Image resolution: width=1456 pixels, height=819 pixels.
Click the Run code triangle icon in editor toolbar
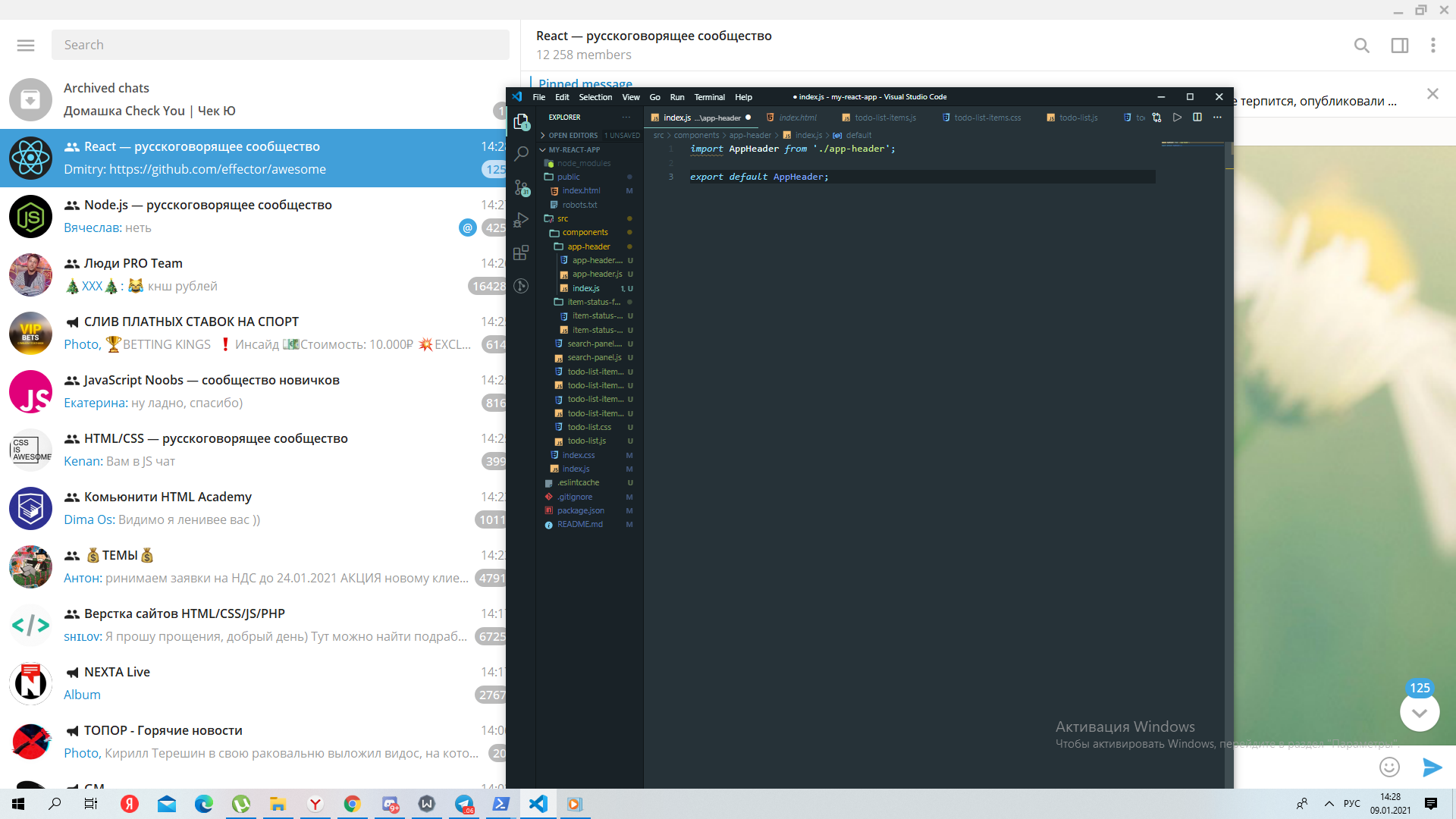[x=1177, y=118]
